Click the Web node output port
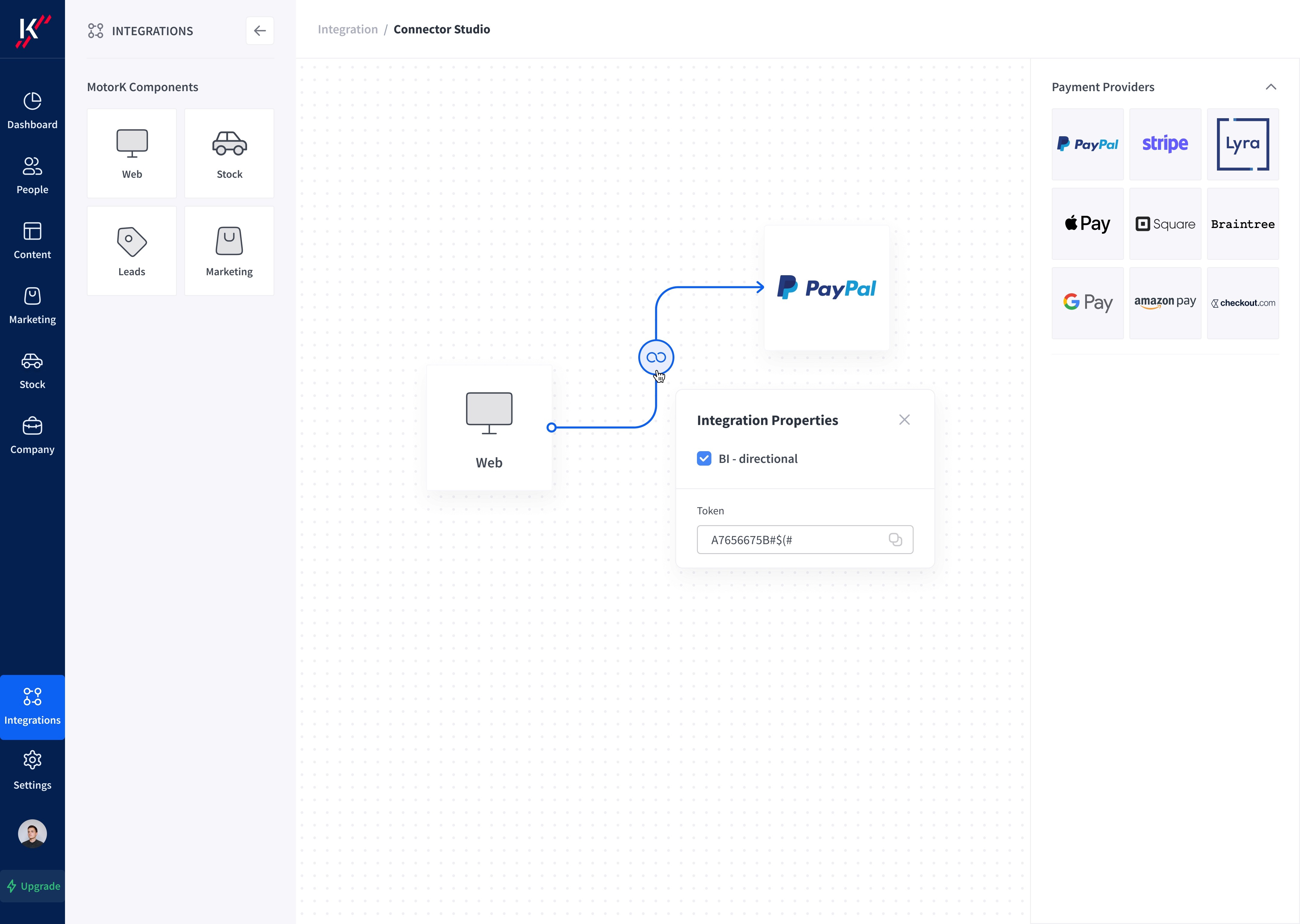 [x=551, y=427]
